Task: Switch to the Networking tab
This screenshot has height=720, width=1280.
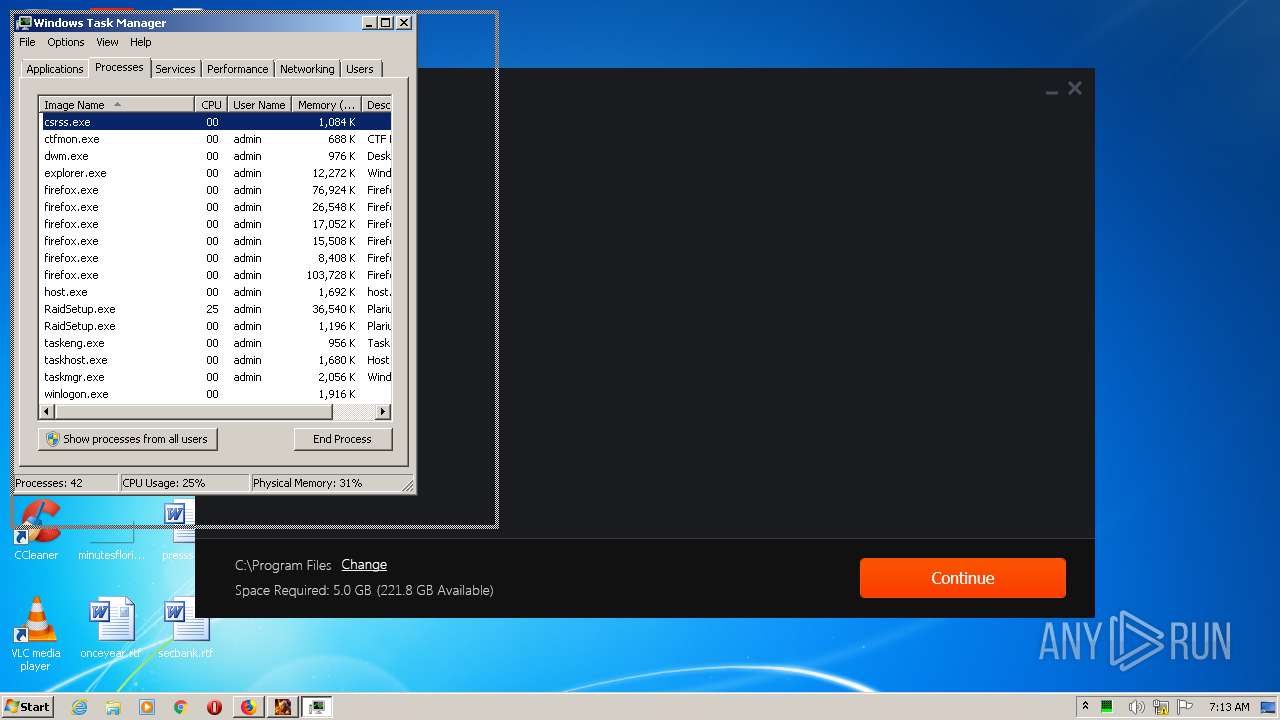Action: point(307,69)
